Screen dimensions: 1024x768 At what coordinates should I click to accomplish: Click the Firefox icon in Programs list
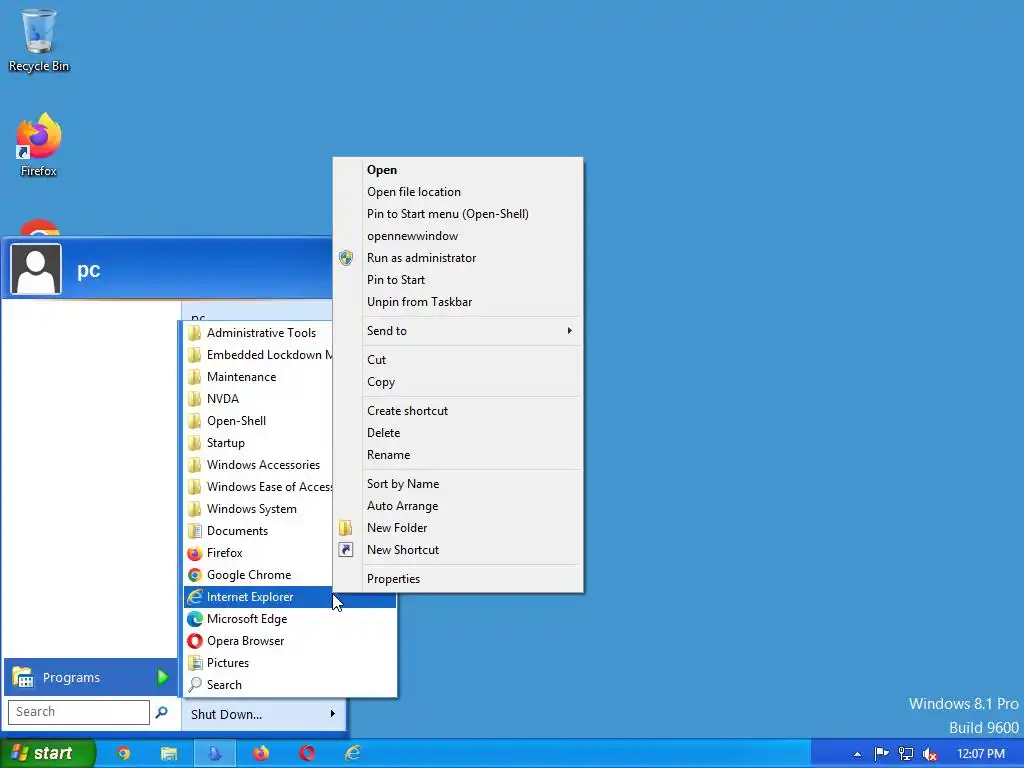pyautogui.click(x=195, y=553)
